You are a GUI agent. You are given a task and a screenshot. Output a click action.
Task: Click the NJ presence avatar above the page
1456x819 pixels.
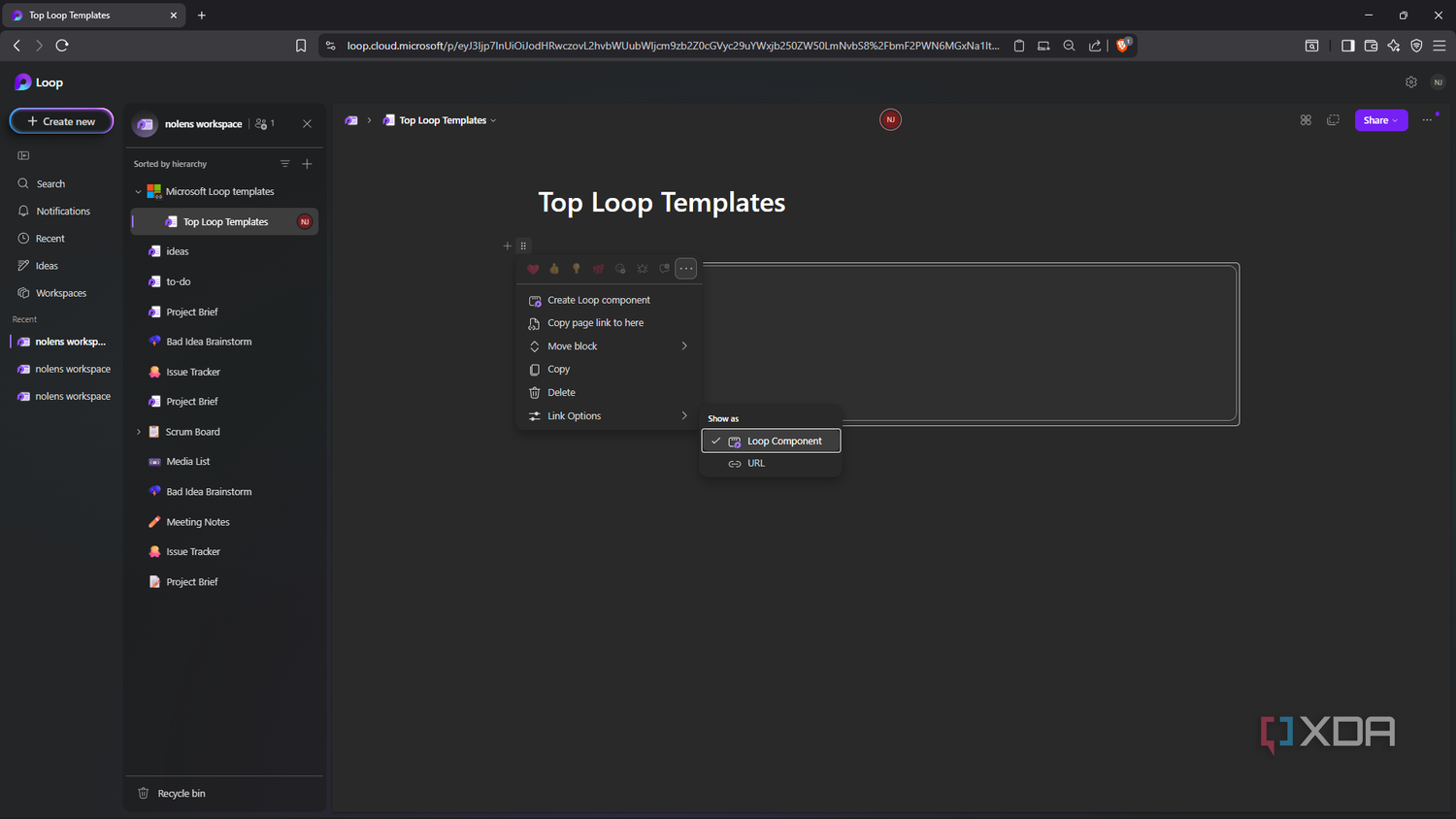(890, 119)
